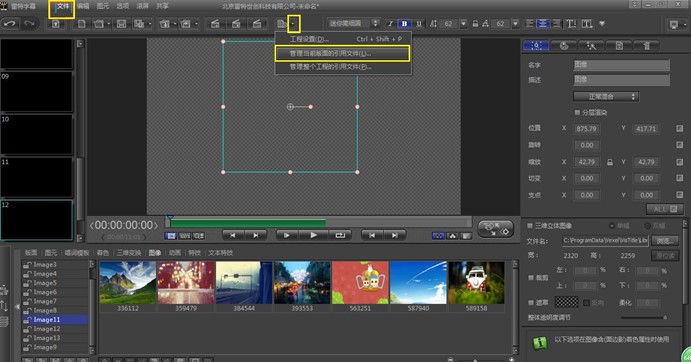Click the 浏览 browse button for the file name
The height and width of the screenshot is (362, 691).
tap(665, 241)
